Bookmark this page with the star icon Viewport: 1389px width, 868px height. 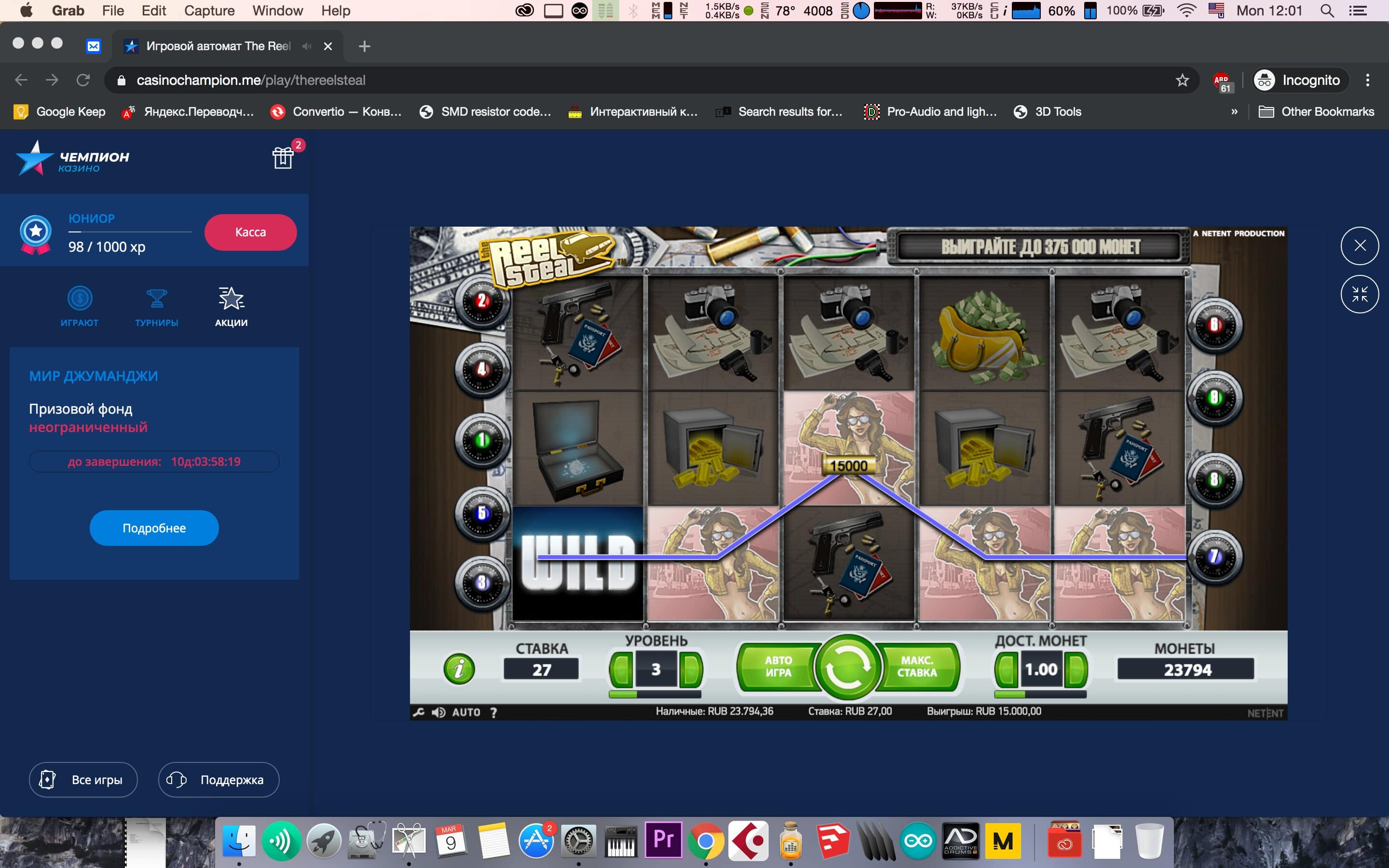pos(1182,81)
